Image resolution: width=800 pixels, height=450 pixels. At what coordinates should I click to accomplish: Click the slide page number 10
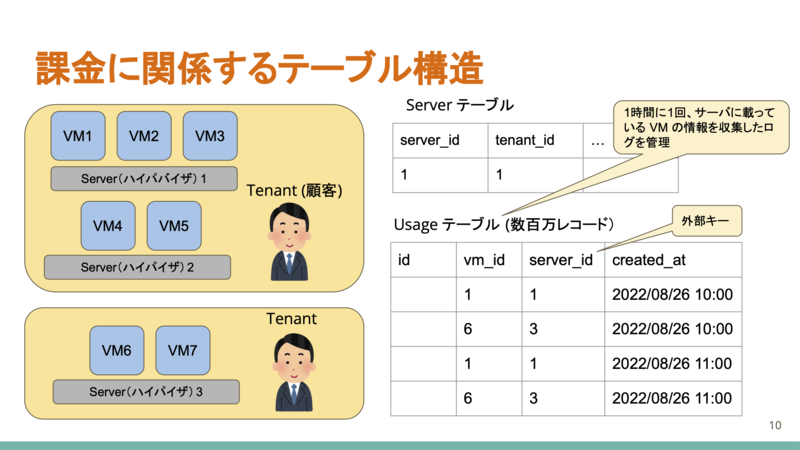775,425
